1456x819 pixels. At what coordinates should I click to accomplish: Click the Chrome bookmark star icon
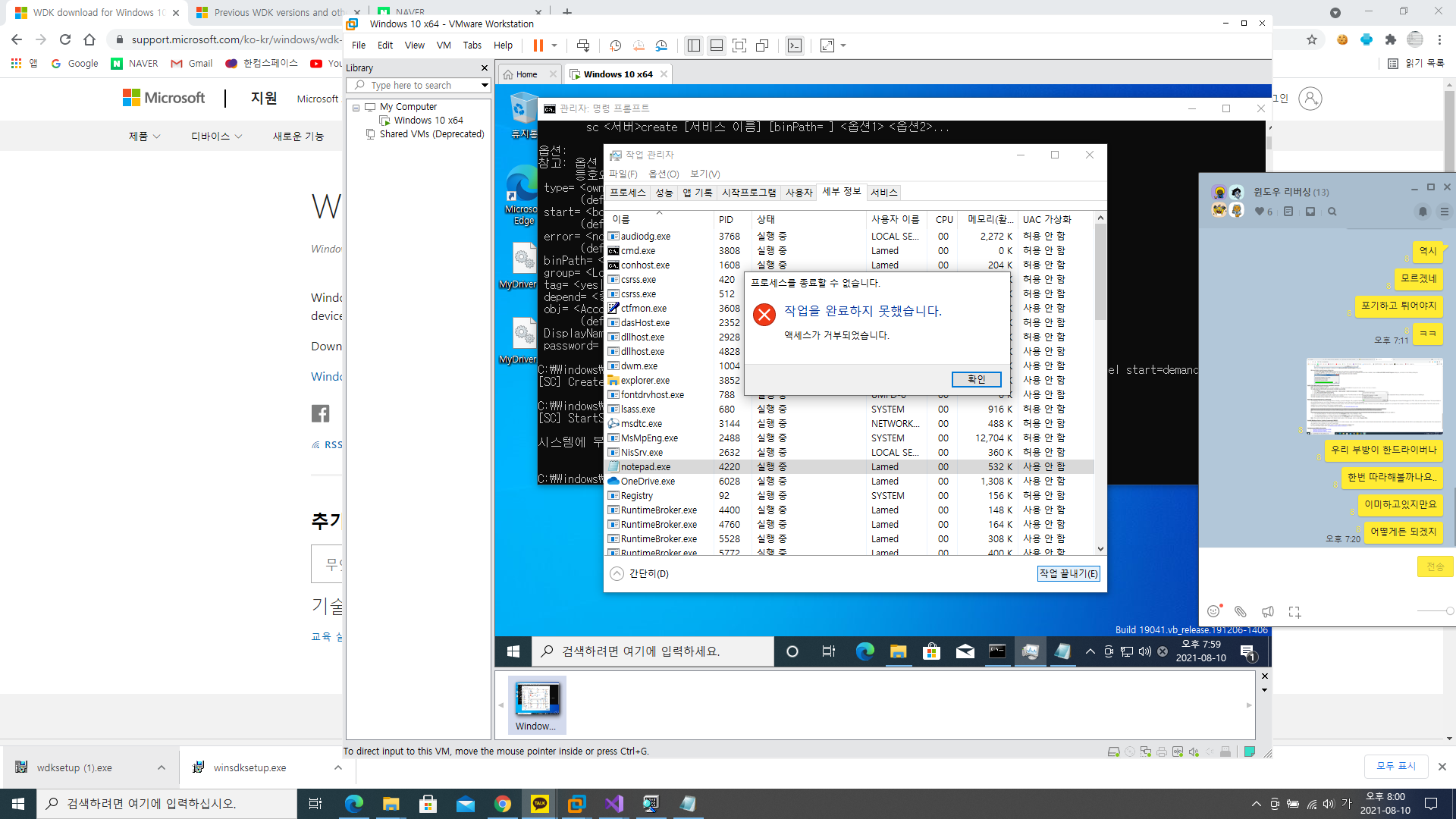(x=1311, y=39)
